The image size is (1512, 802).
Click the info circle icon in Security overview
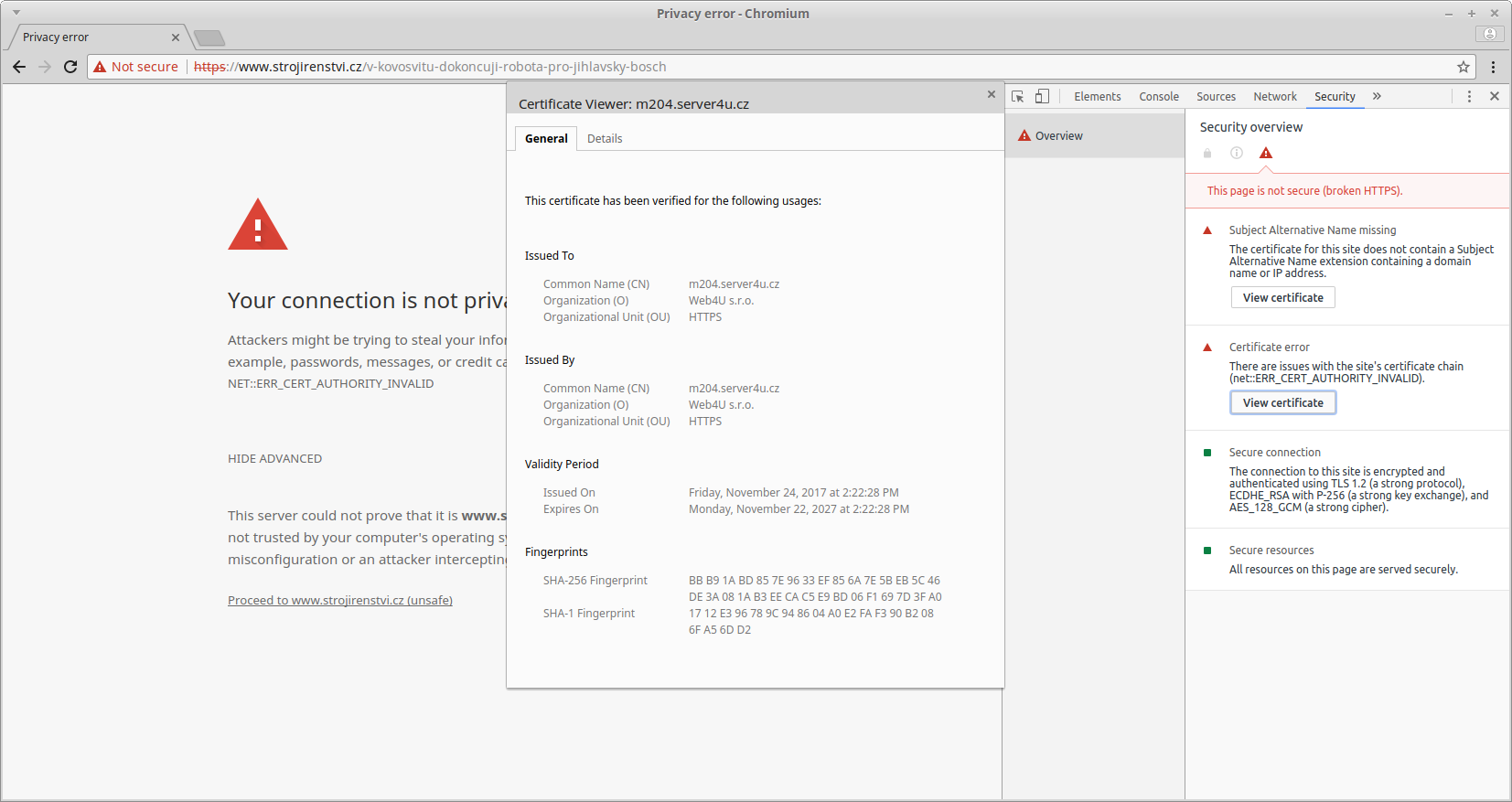coord(1237,153)
